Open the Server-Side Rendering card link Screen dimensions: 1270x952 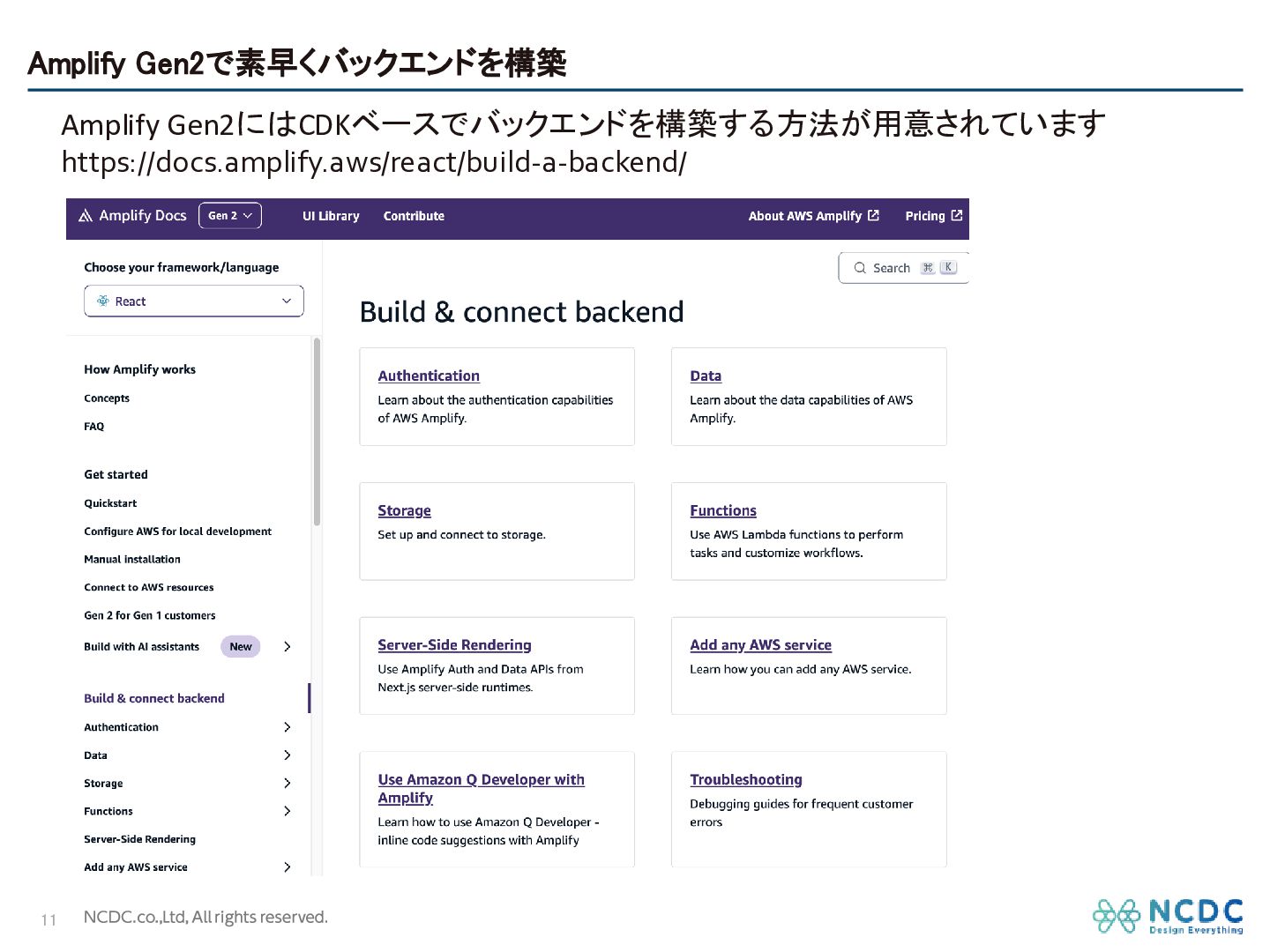454,645
